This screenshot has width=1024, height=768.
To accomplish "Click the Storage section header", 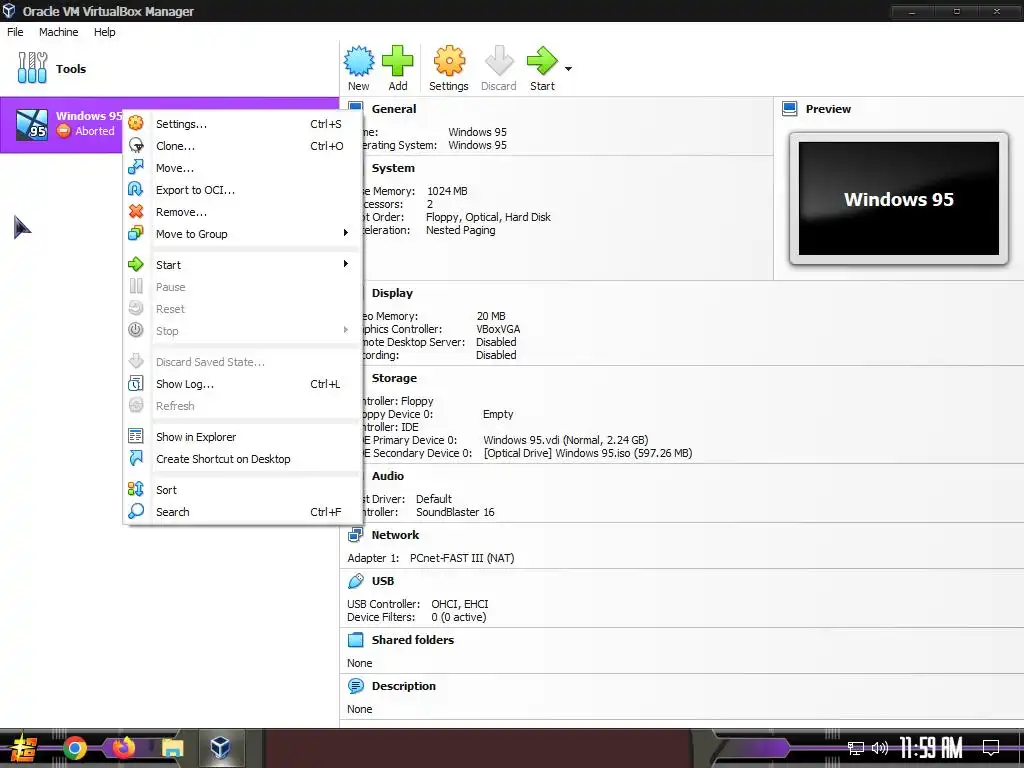I will tap(394, 378).
